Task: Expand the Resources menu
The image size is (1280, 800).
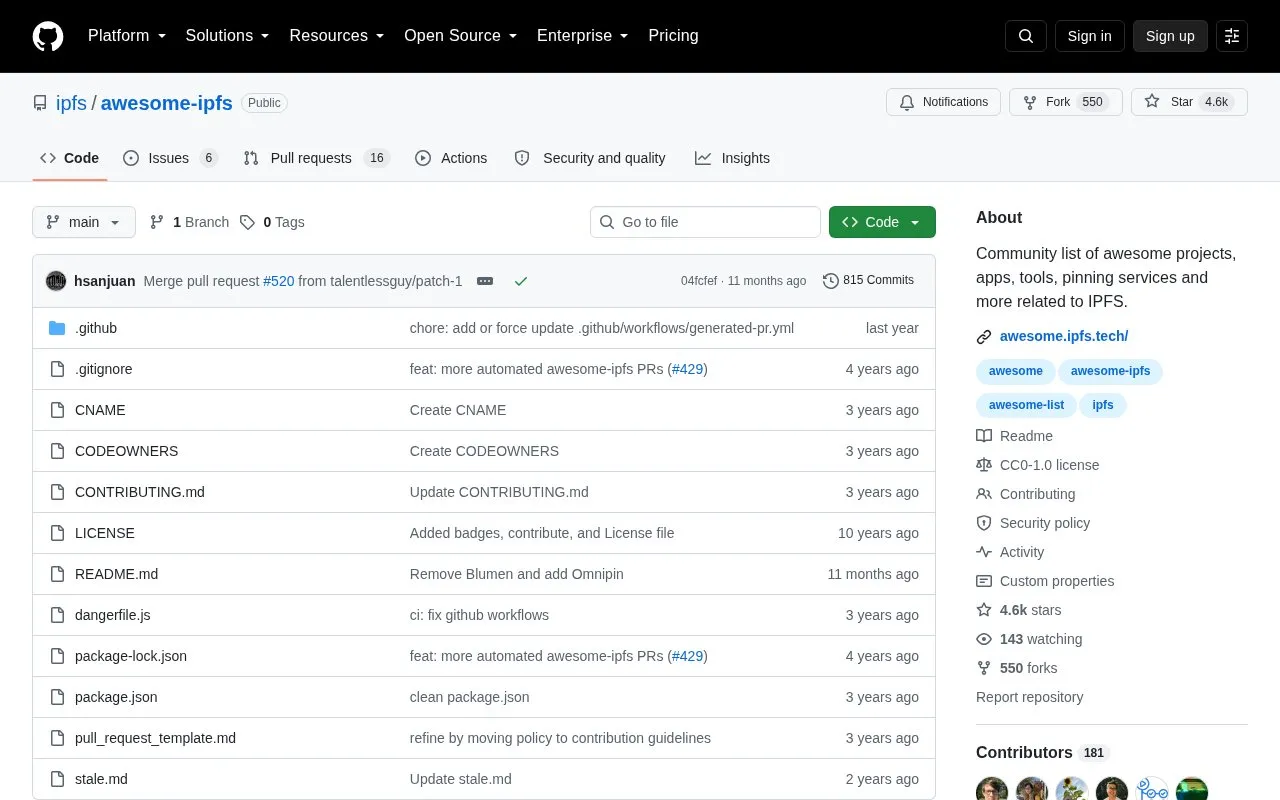Action: (337, 36)
